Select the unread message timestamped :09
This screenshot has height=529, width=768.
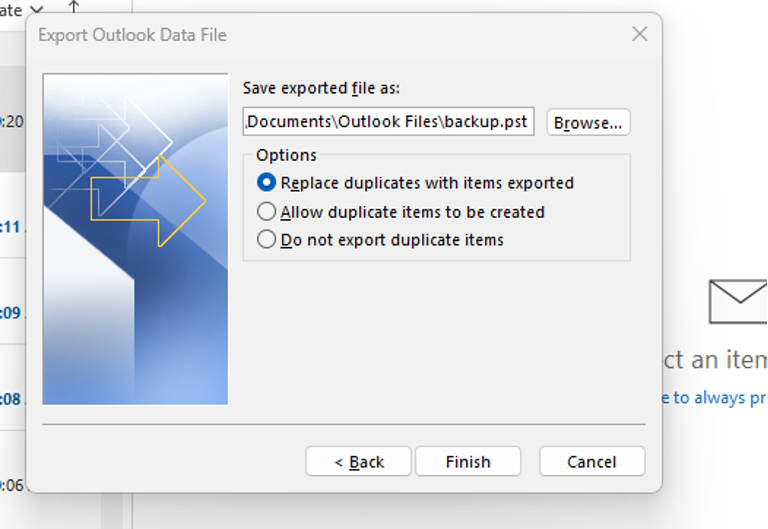[x=12, y=313]
